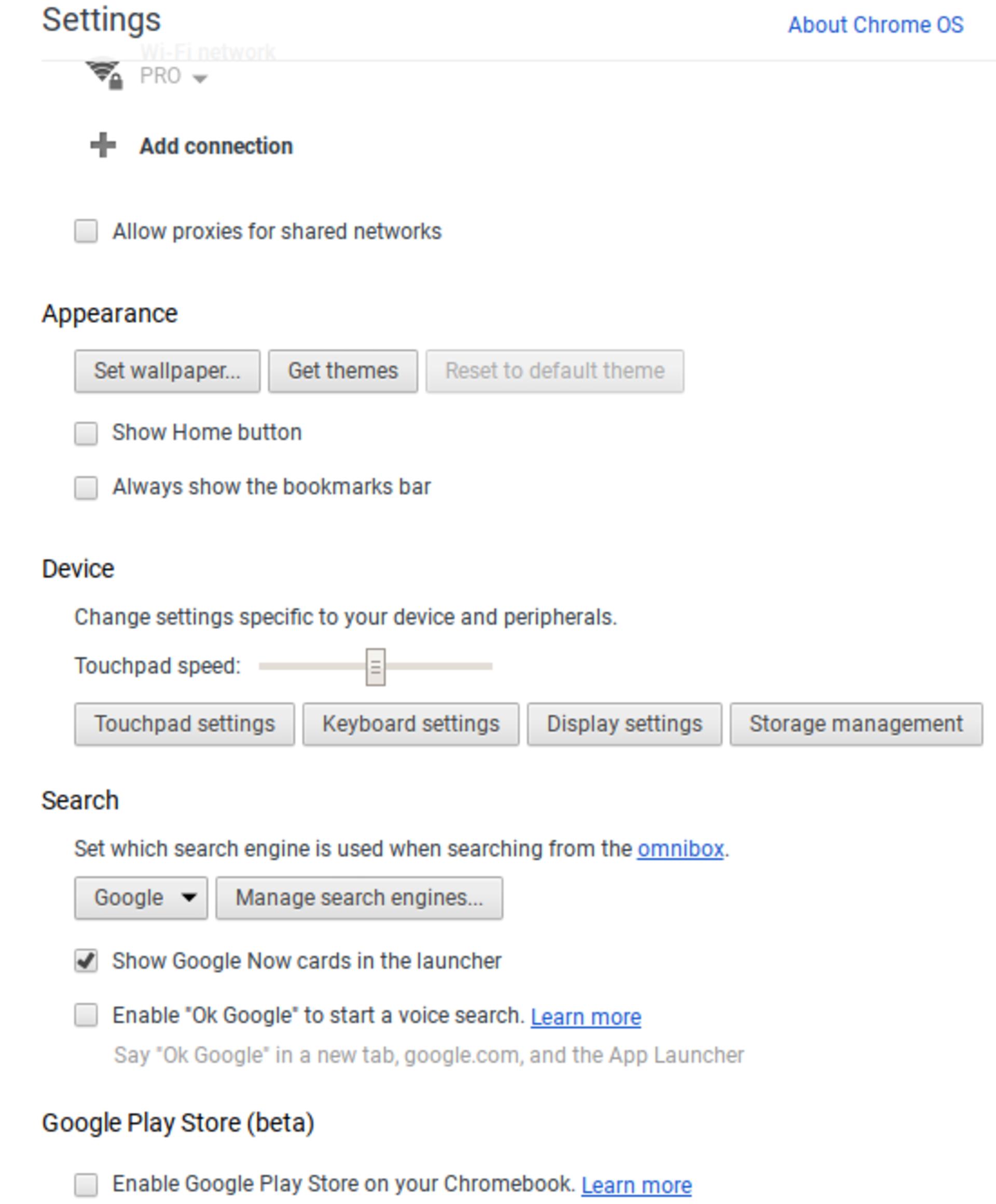Image resolution: width=996 pixels, height=1204 pixels.
Task: Enable Ok Google voice search checkbox
Action: point(86,1015)
